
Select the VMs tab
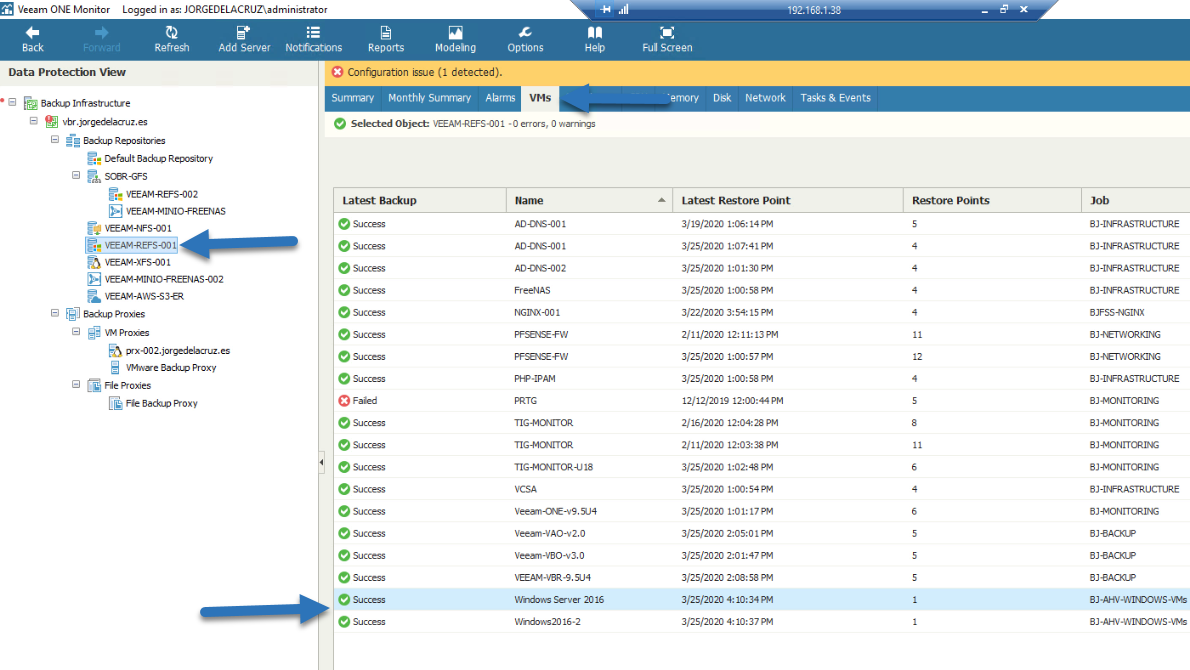[x=540, y=98]
